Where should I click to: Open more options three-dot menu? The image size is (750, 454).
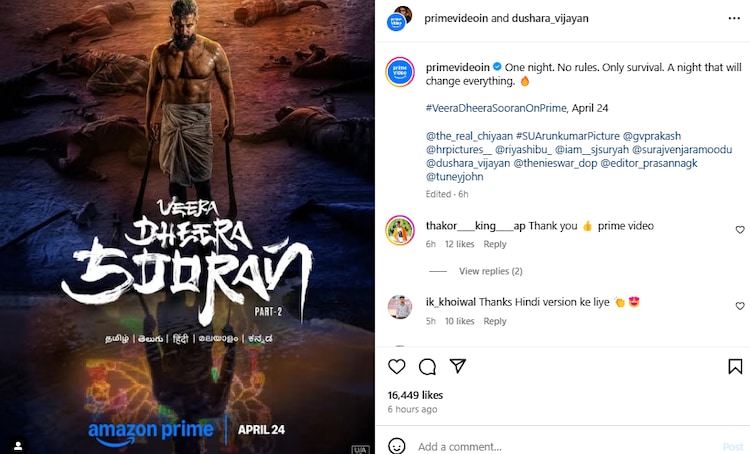[734, 18]
